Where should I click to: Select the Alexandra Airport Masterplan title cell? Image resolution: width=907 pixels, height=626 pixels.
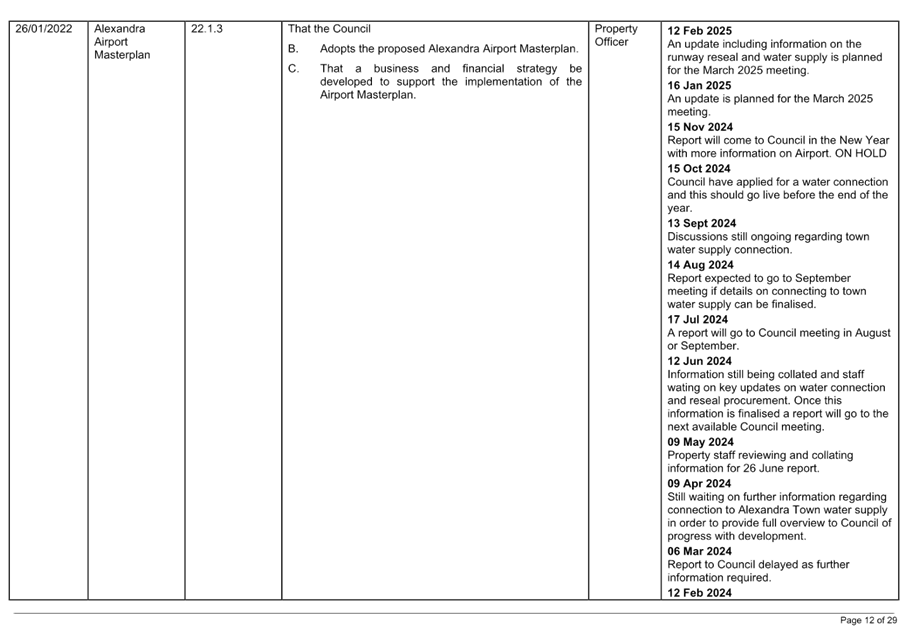[122, 42]
